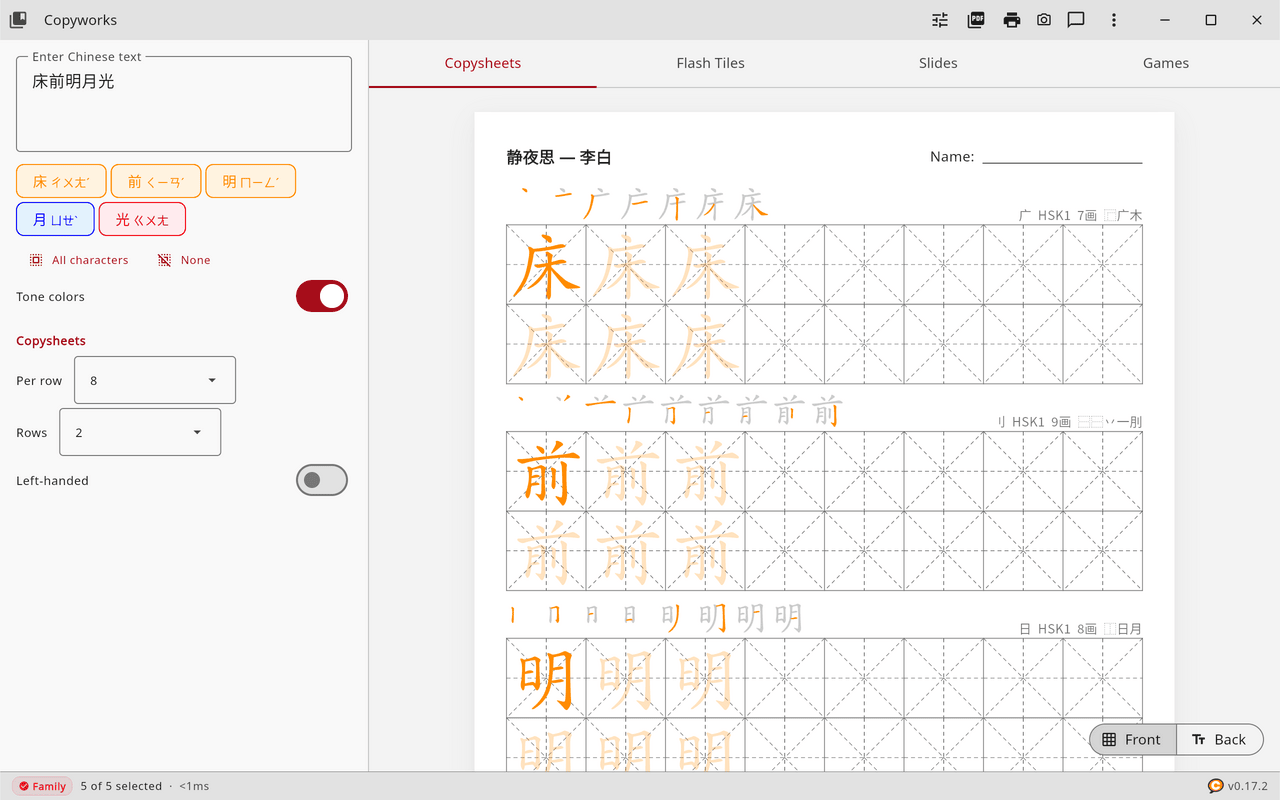Viewport: 1280px width, 800px height.
Task: Open the Slides tab
Action: pyautogui.click(x=938, y=63)
